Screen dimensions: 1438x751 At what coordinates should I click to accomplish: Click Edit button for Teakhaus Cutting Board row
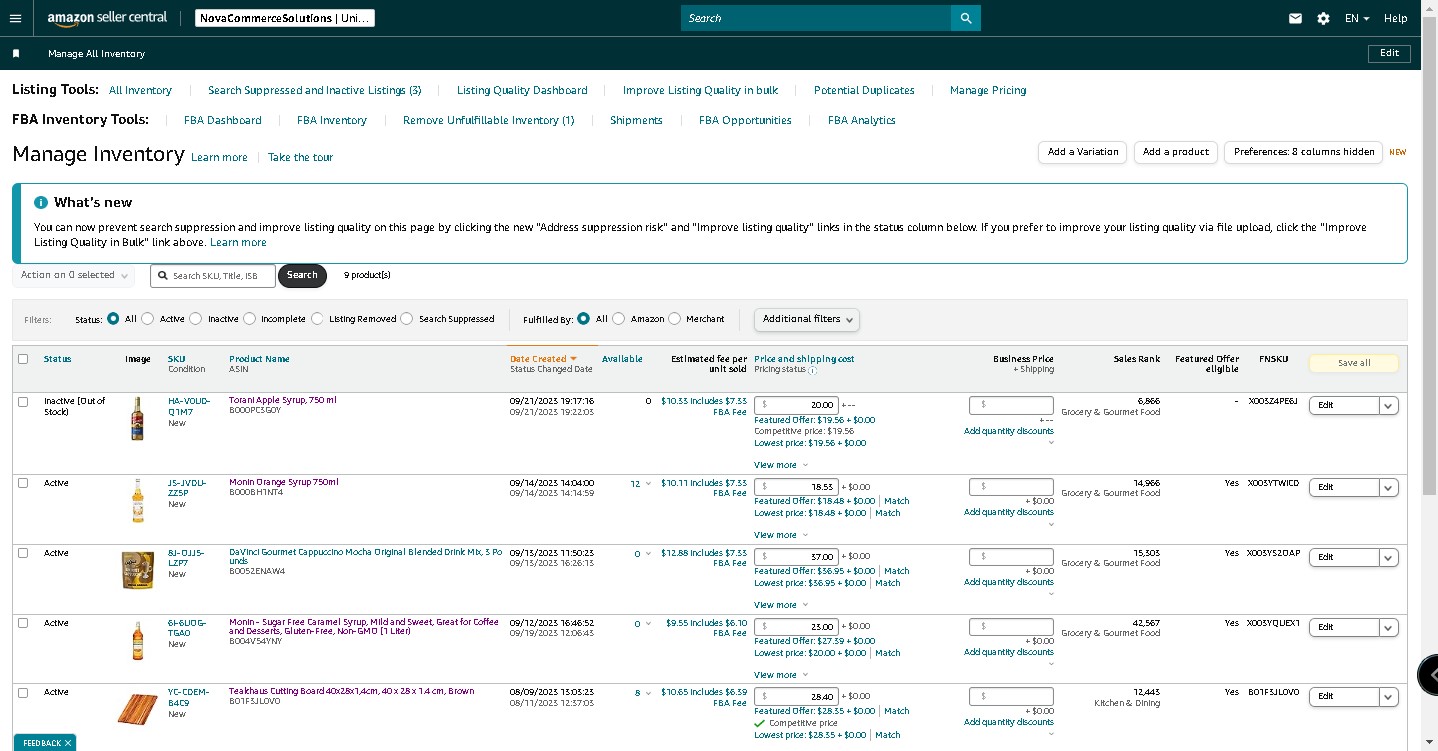pyautogui.click(x=1344, y=697)
